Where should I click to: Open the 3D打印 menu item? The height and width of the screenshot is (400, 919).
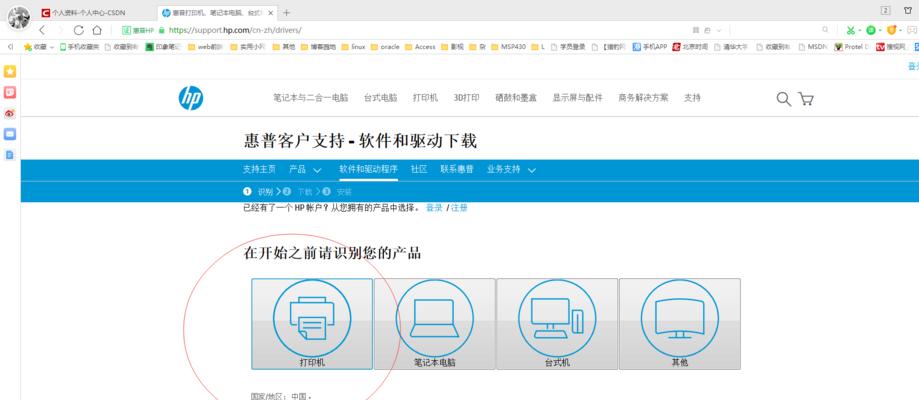coord(467,98)
